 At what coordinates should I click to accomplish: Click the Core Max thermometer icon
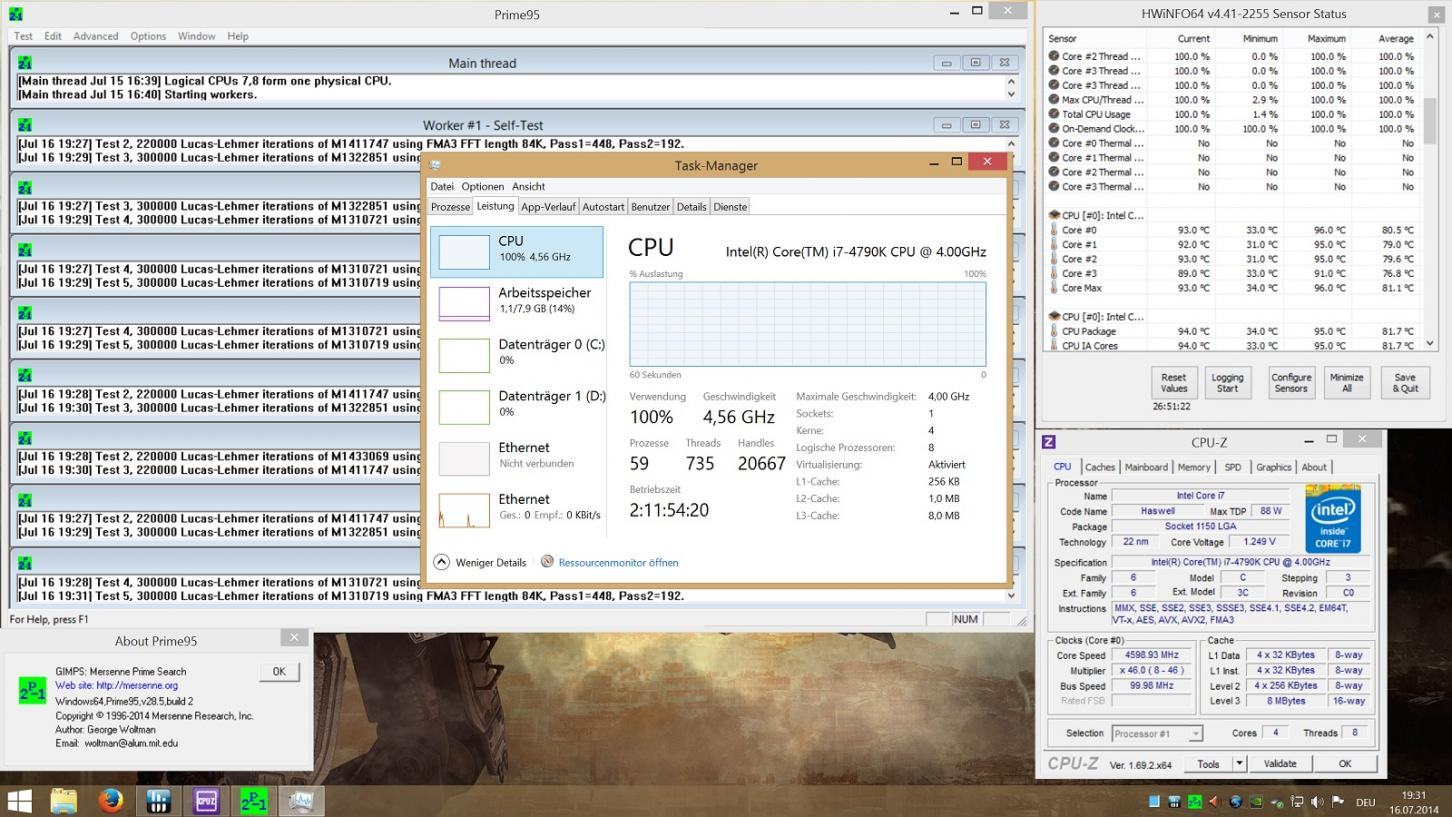[1054, 288]
